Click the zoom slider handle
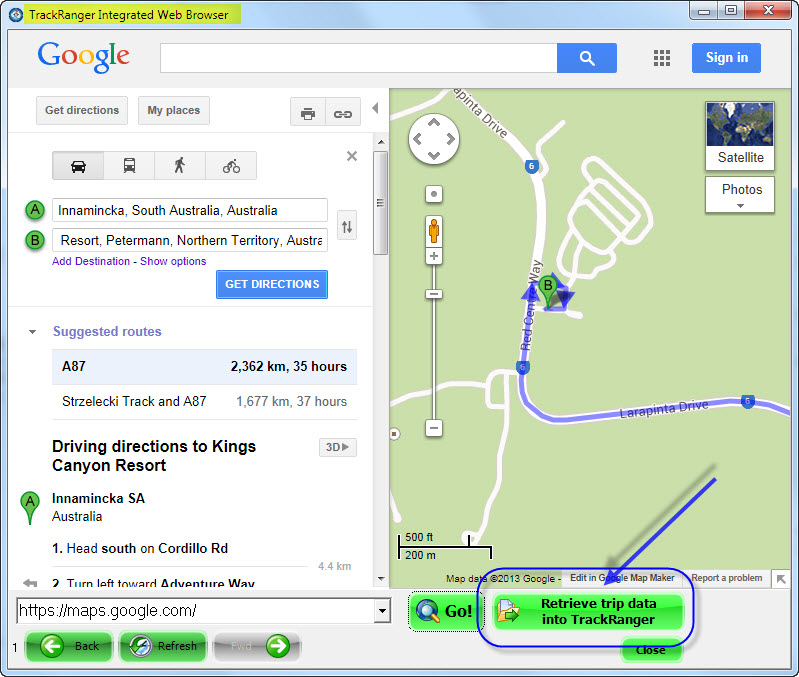The image size is (799, 677). (434, 294)
